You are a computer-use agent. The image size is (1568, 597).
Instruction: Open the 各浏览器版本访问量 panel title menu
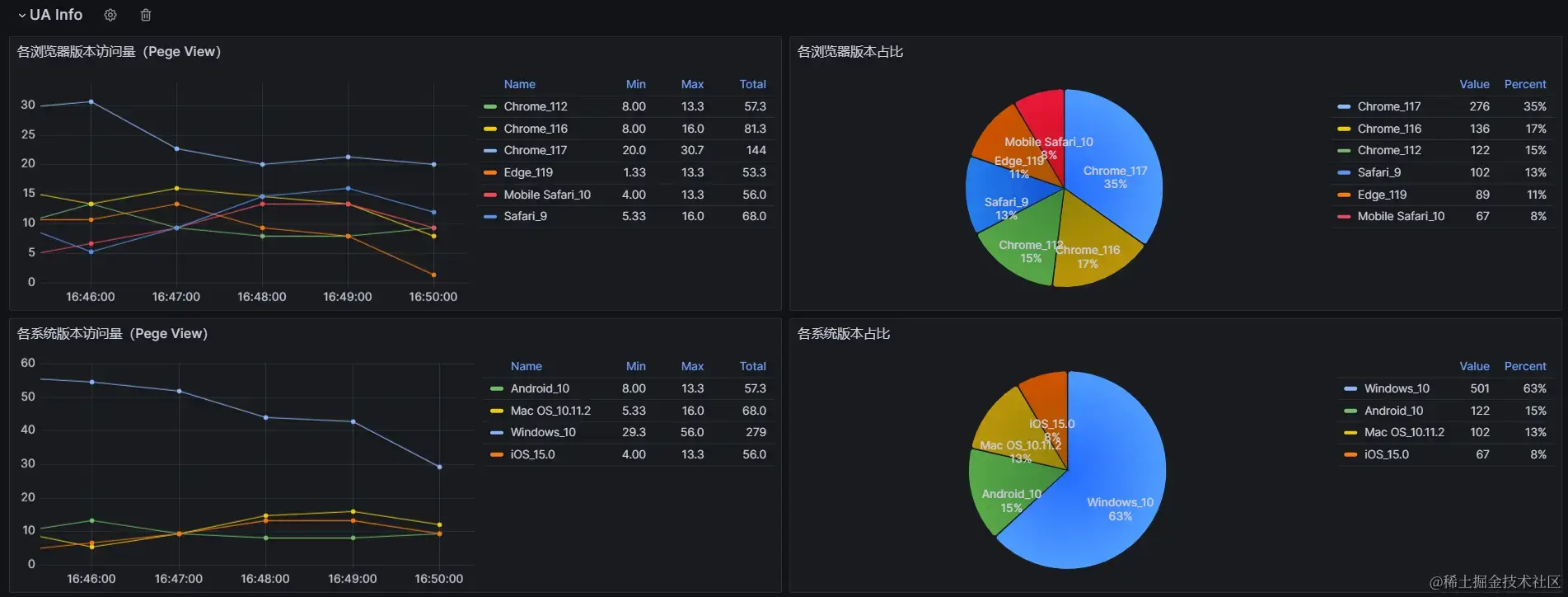tap(119, 52)
